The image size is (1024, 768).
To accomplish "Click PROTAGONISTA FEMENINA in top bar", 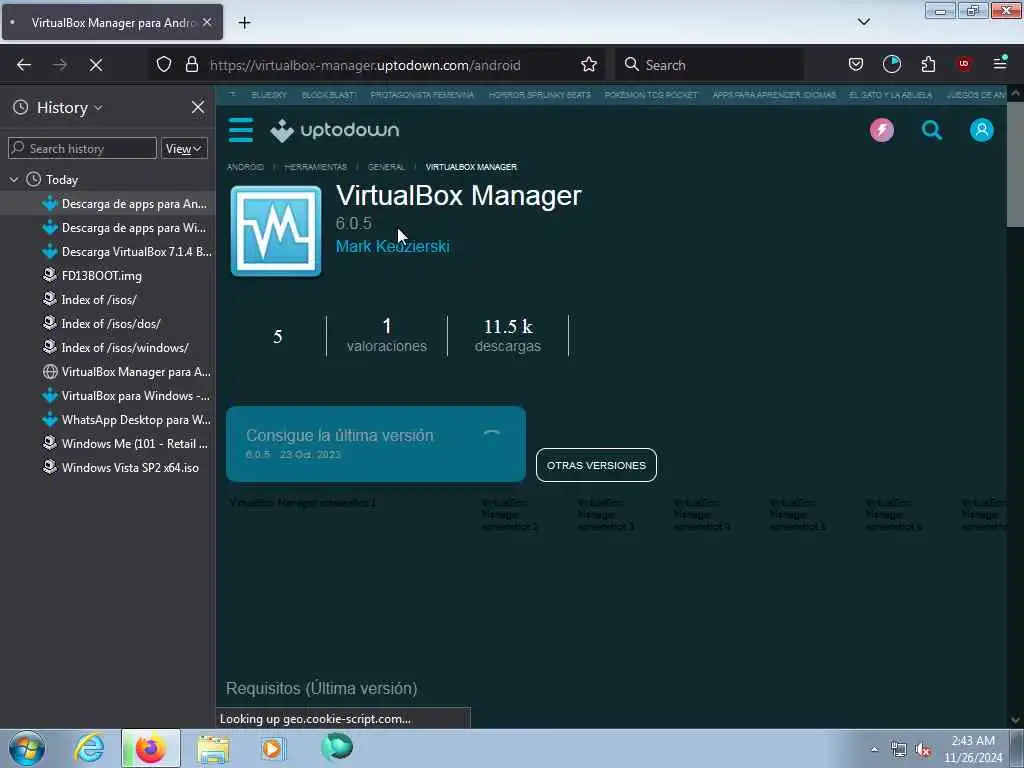I will (422, 95).
